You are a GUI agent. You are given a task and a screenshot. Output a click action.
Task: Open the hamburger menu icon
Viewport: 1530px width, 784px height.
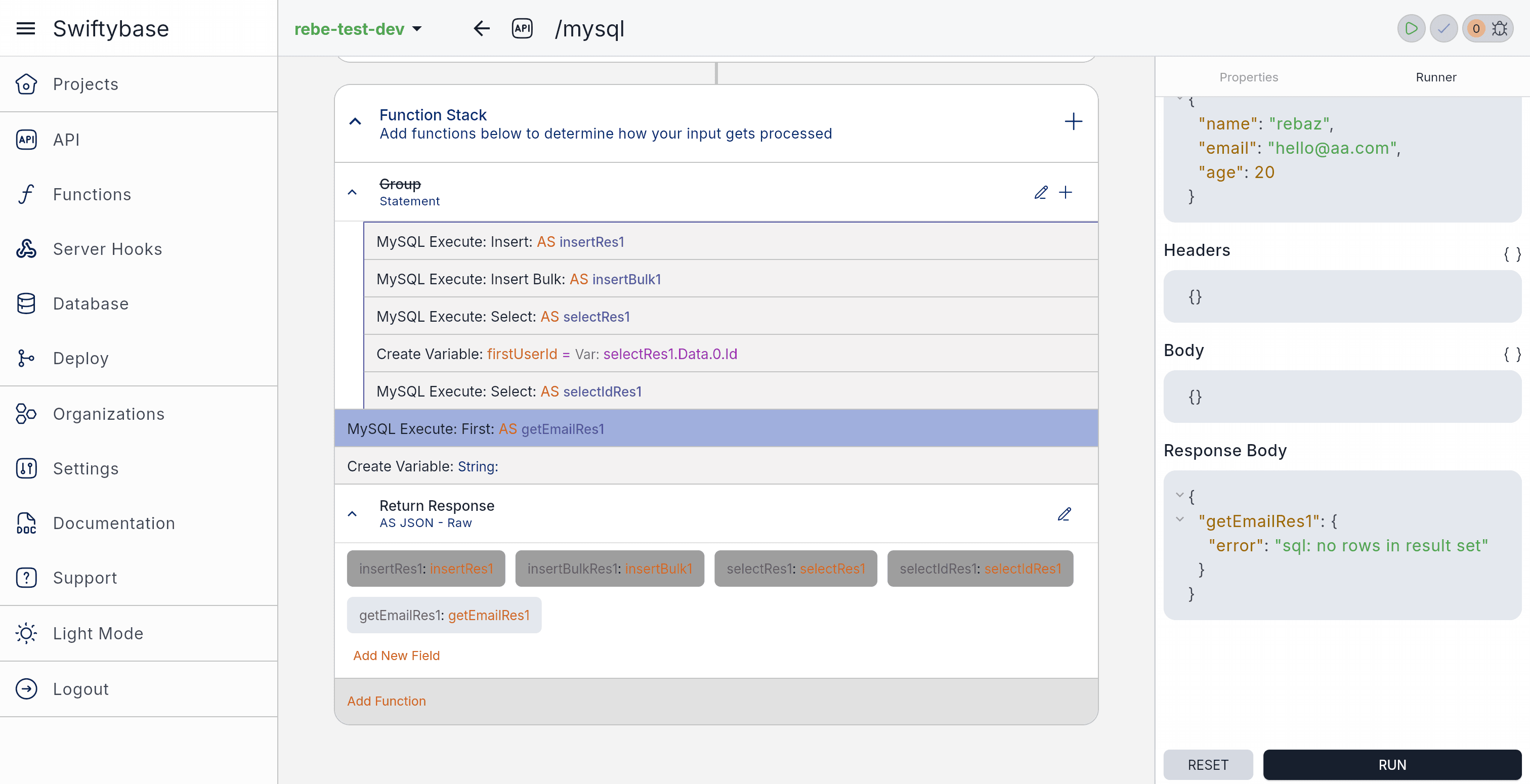(25, 28)
